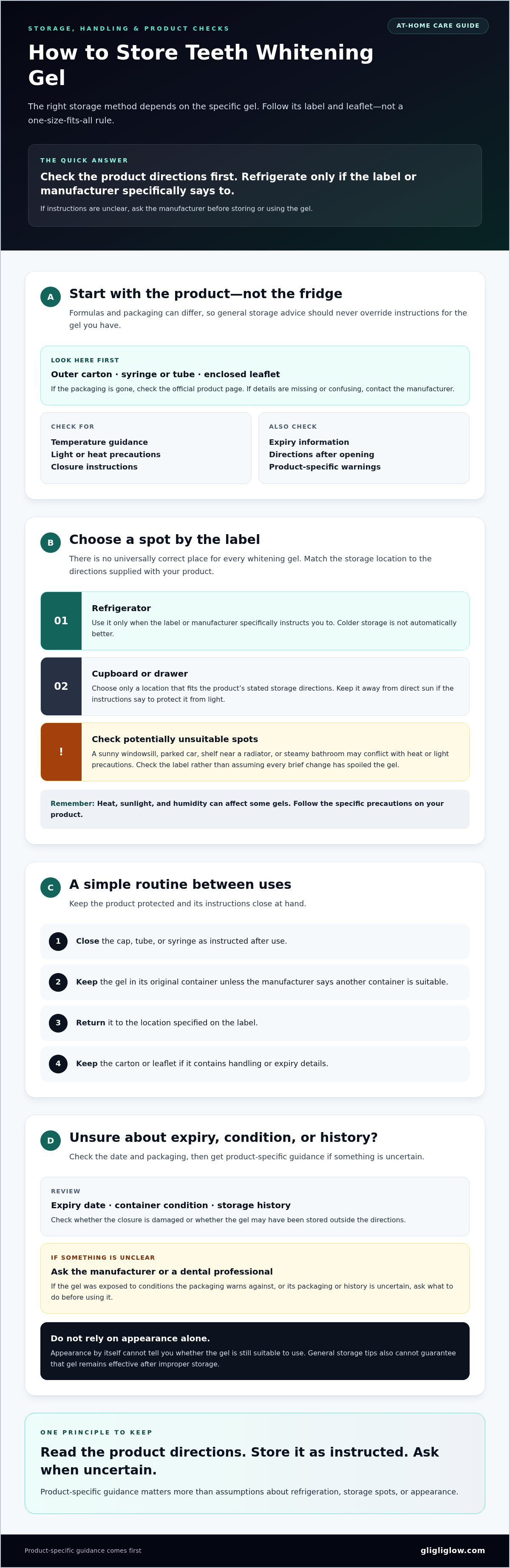Select the Remember note about heat and sunlight
Image resolution: width=510 pixels, height=1568 pixels.
[x=255, y=809]
